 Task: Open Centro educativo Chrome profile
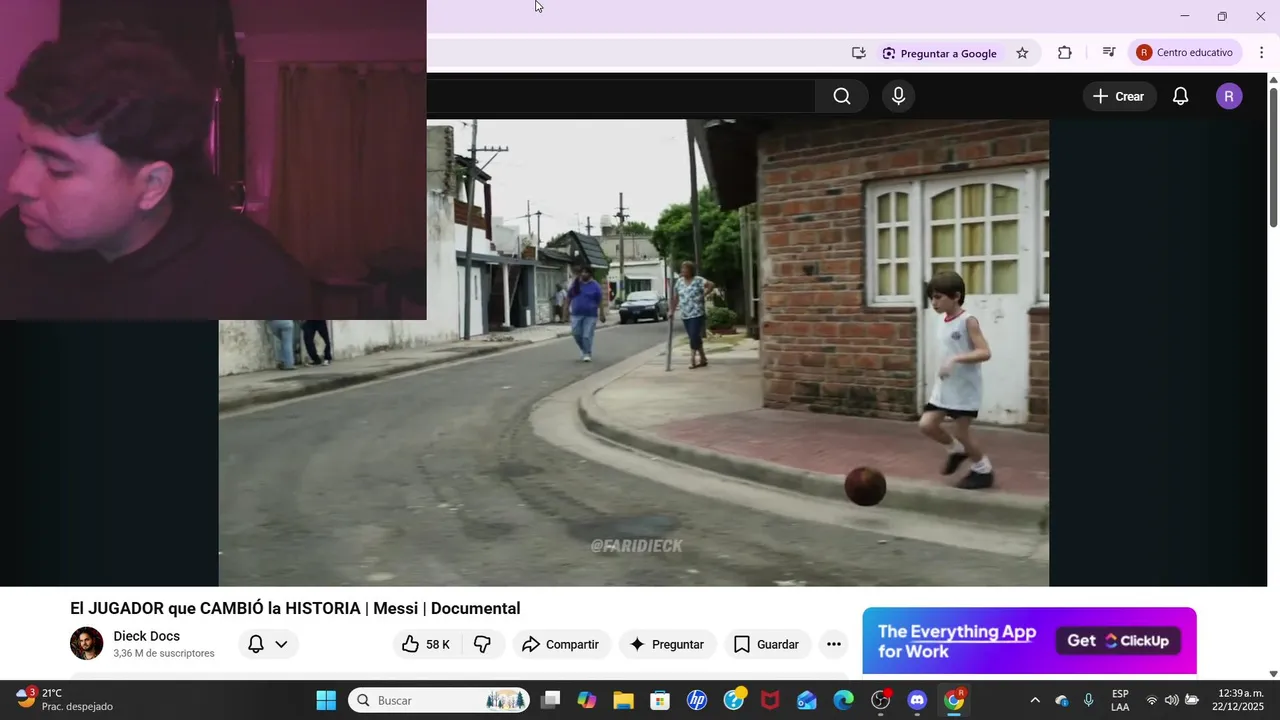(1187, 53)
